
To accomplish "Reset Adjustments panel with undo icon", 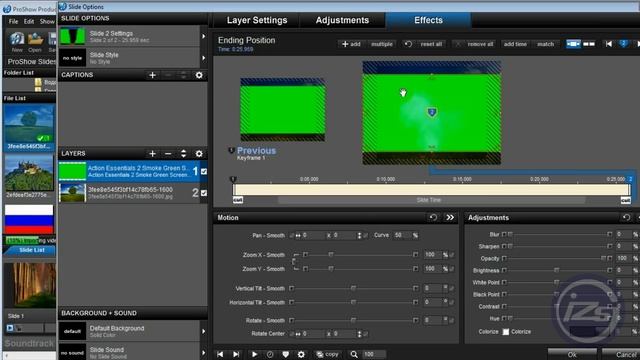I will [627, 218].
